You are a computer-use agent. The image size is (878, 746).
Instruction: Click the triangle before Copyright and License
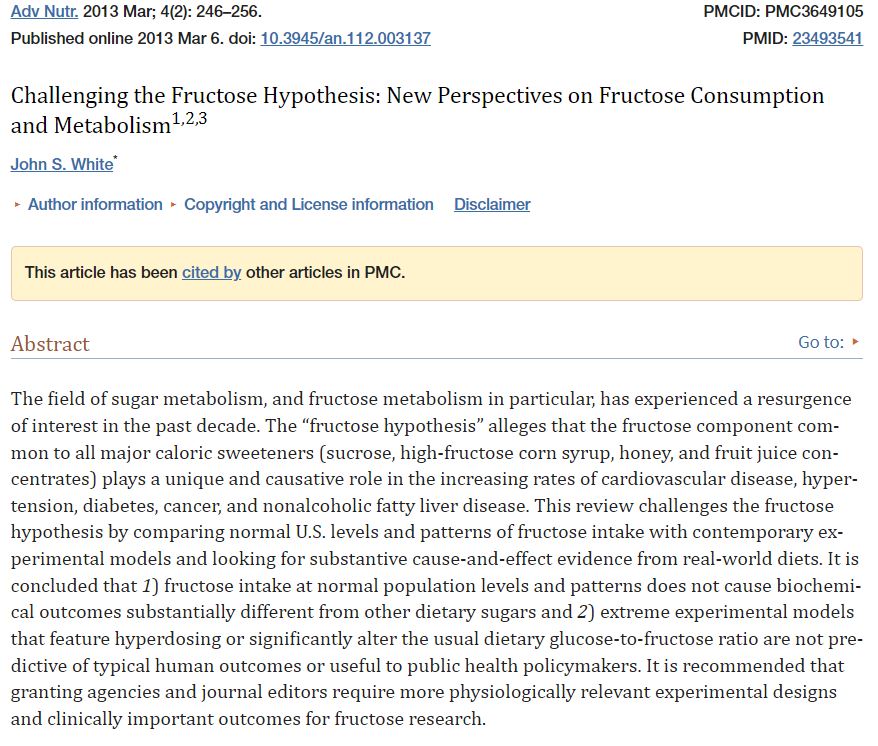click(x=174, y=205)
